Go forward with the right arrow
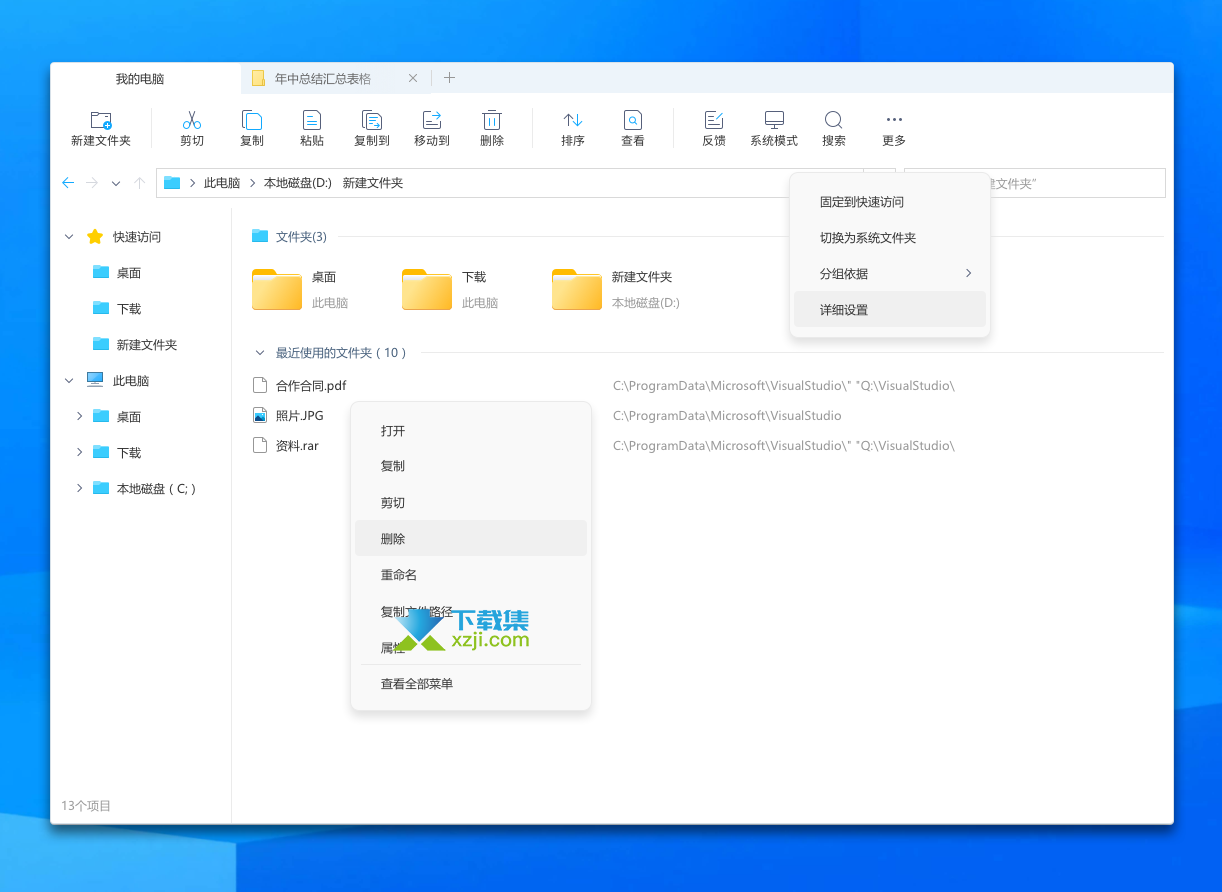Viewport: 1222px width, 892px height. click(92, 183)
